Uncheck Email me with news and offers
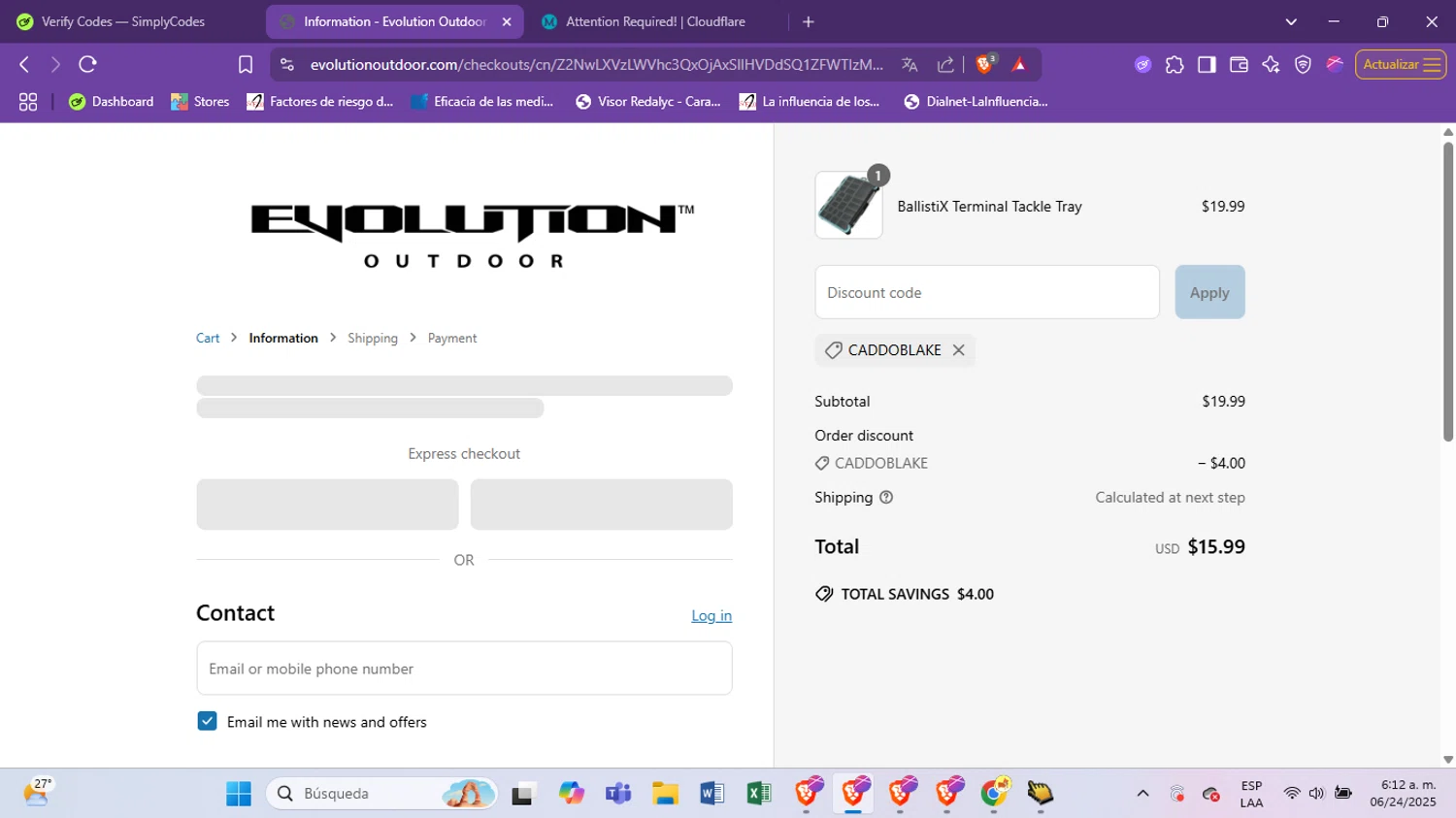Image resolution: width=1456 pixels, height=818 pixels. [207, 721]
